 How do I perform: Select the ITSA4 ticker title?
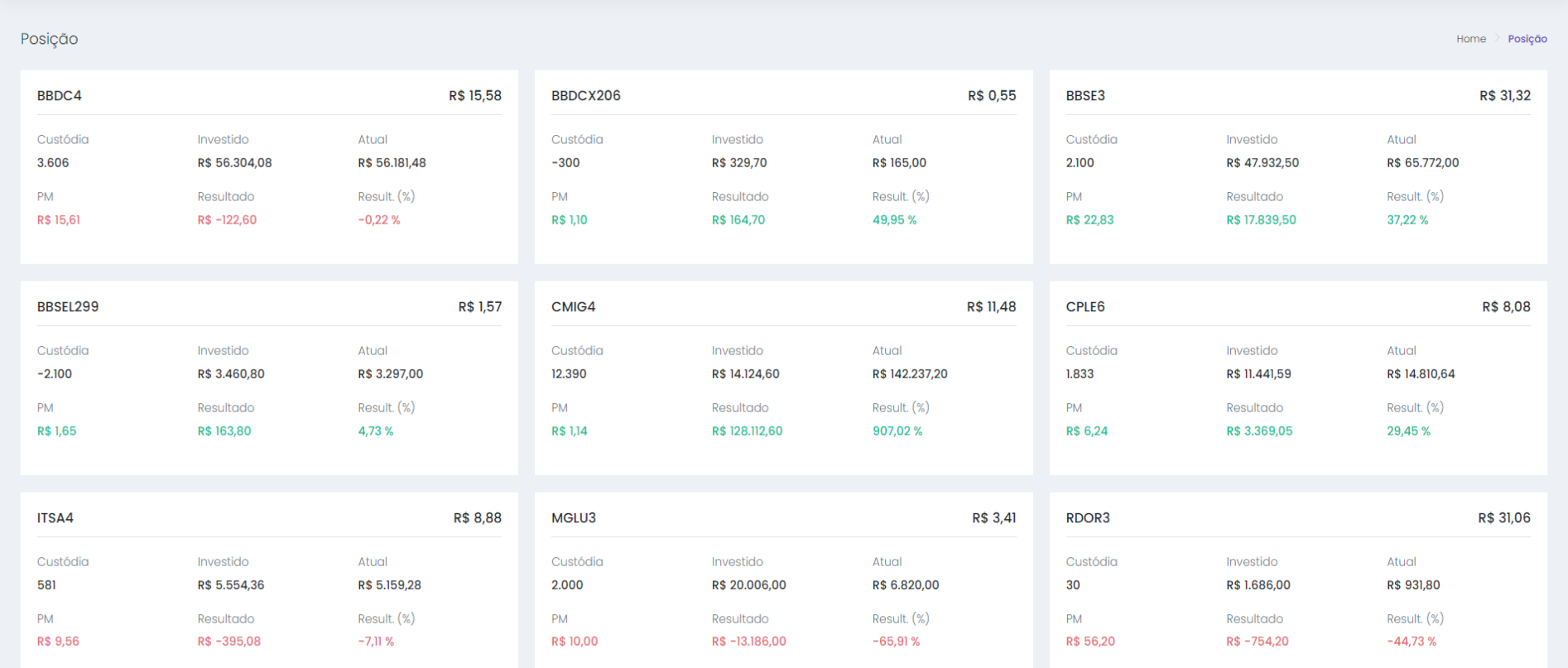click(55, 518)
